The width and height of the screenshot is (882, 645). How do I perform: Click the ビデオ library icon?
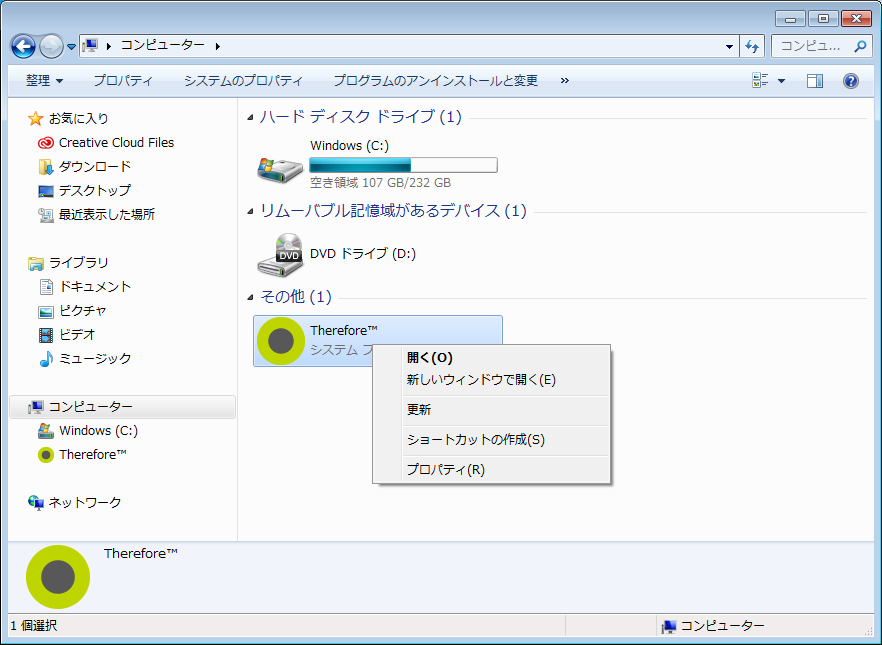pyautogui.click(x=46, y=335)
